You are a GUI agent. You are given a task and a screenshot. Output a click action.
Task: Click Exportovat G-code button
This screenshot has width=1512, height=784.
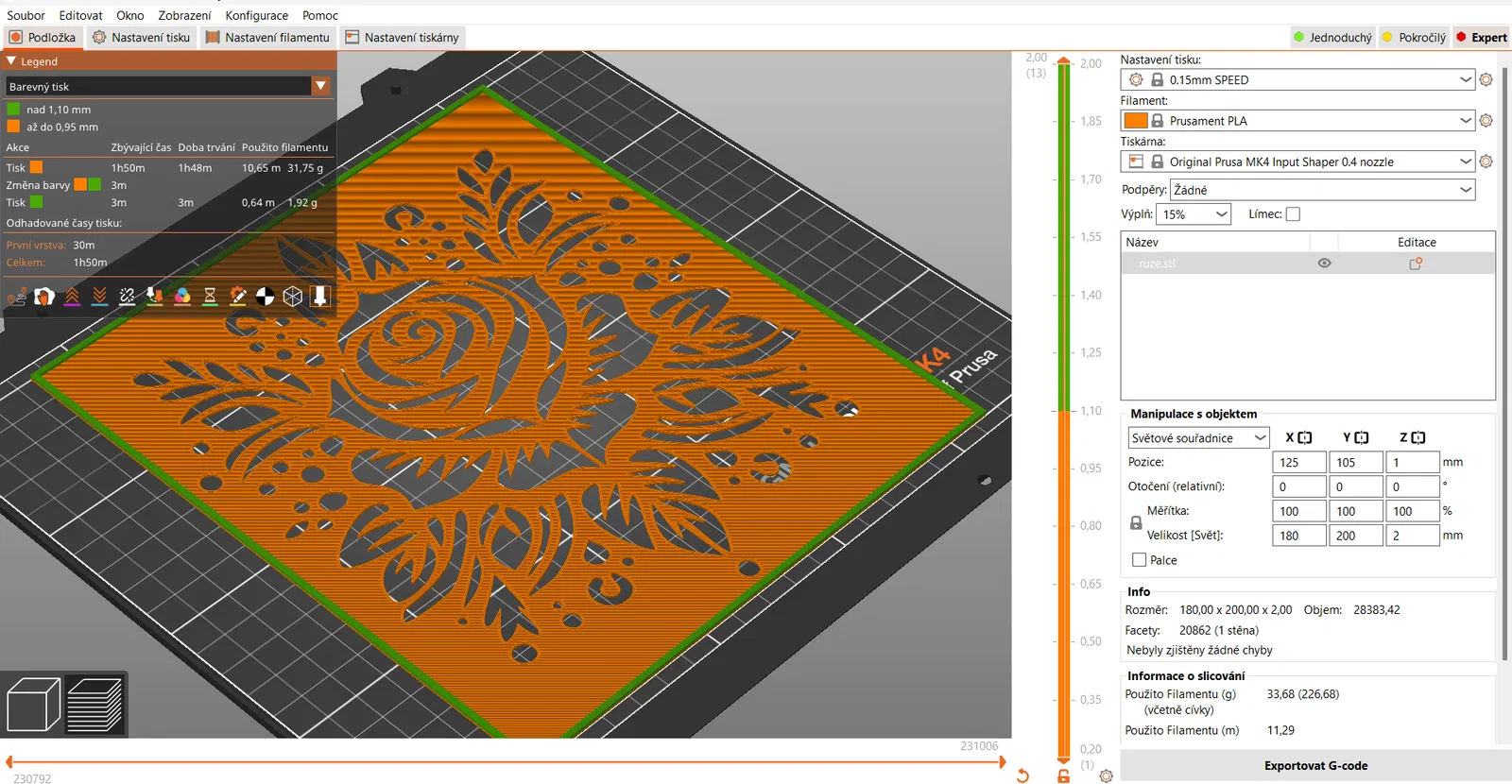click(1315, 766)
